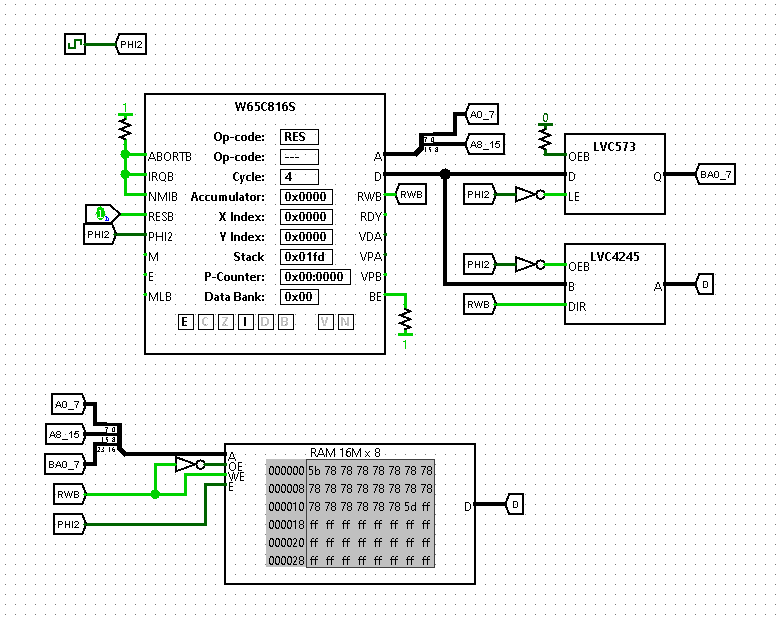Click the P-Counter value 0x00:0000

[x=315, y=277]
